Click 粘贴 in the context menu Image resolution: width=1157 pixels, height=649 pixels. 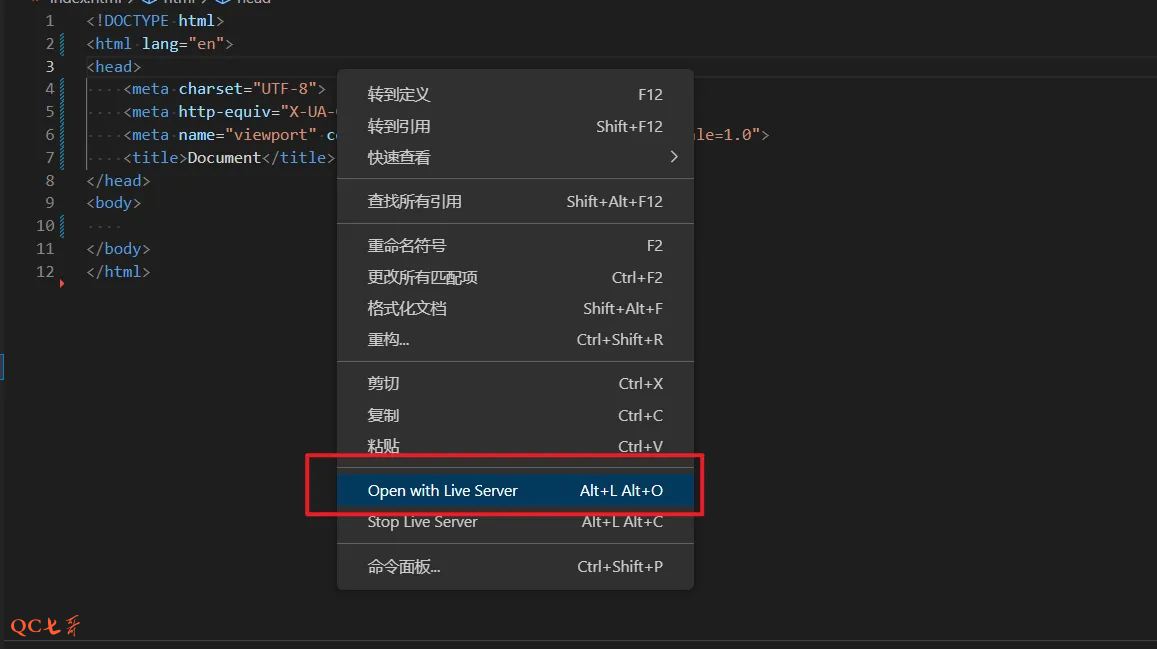(383, 446)
